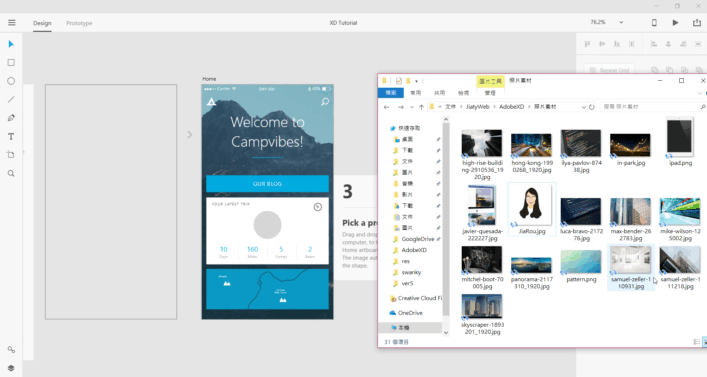Expand the Explorer address bar history dropdown

(583, 107)
